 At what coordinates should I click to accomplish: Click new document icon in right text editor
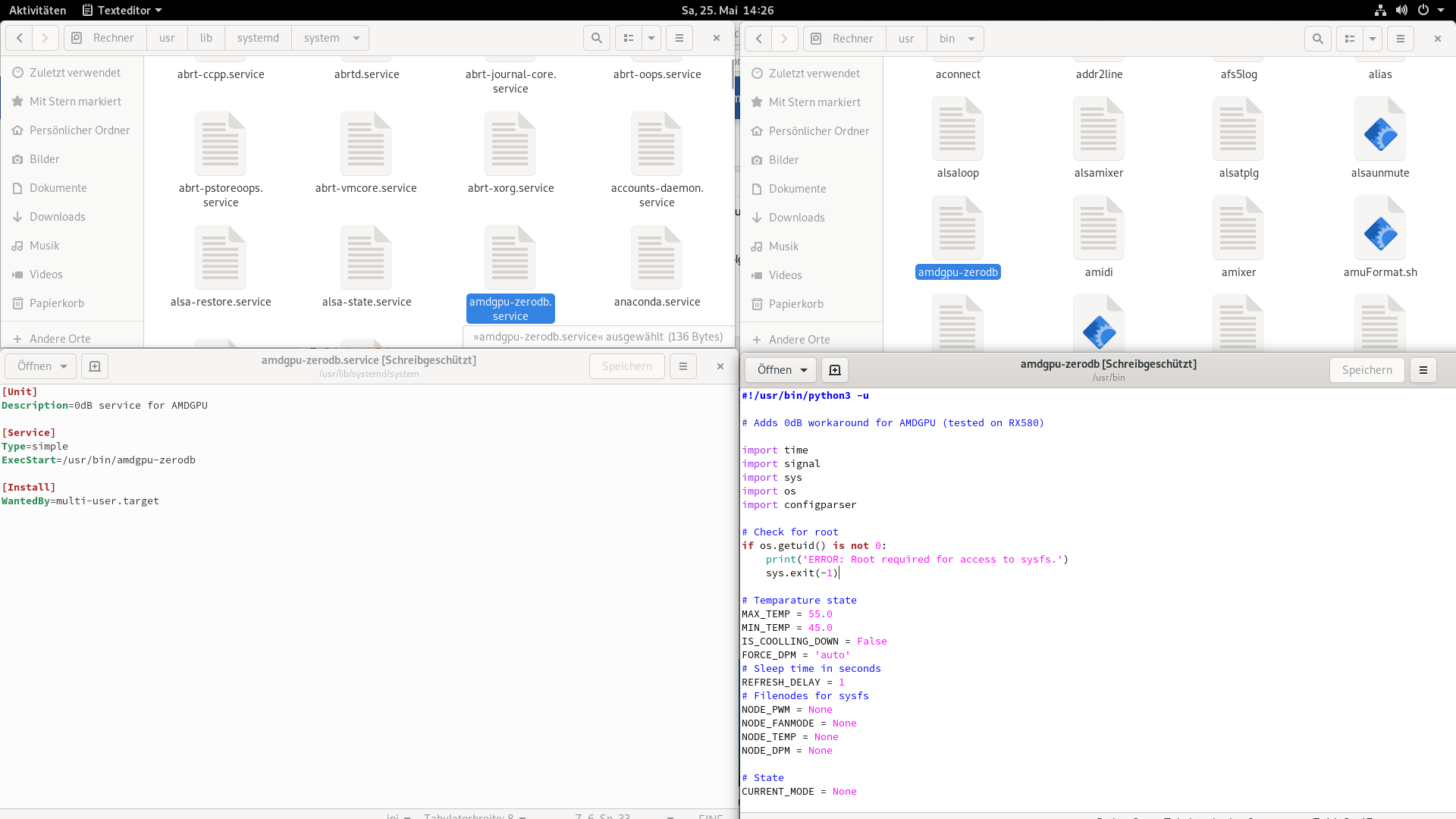coord(835,370)
